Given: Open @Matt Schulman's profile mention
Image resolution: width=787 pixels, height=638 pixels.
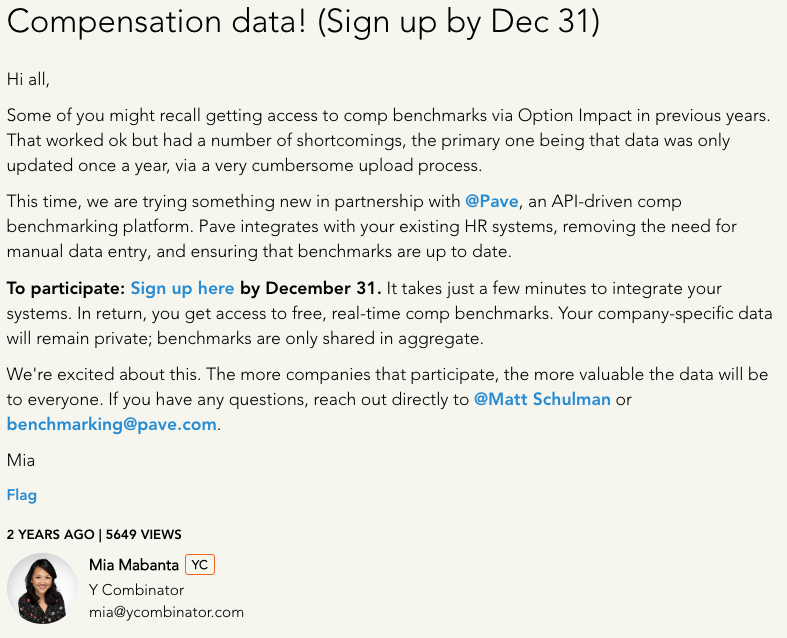Looking at the screenshot, I should click(542, 400).
